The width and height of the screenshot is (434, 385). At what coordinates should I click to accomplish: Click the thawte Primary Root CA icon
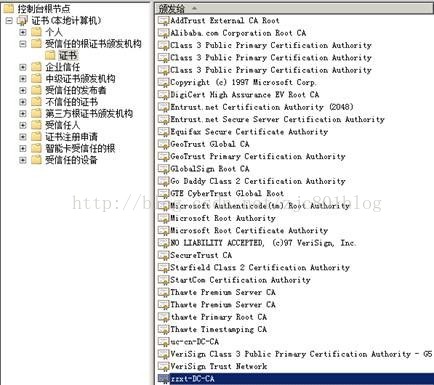coord(163,317)
